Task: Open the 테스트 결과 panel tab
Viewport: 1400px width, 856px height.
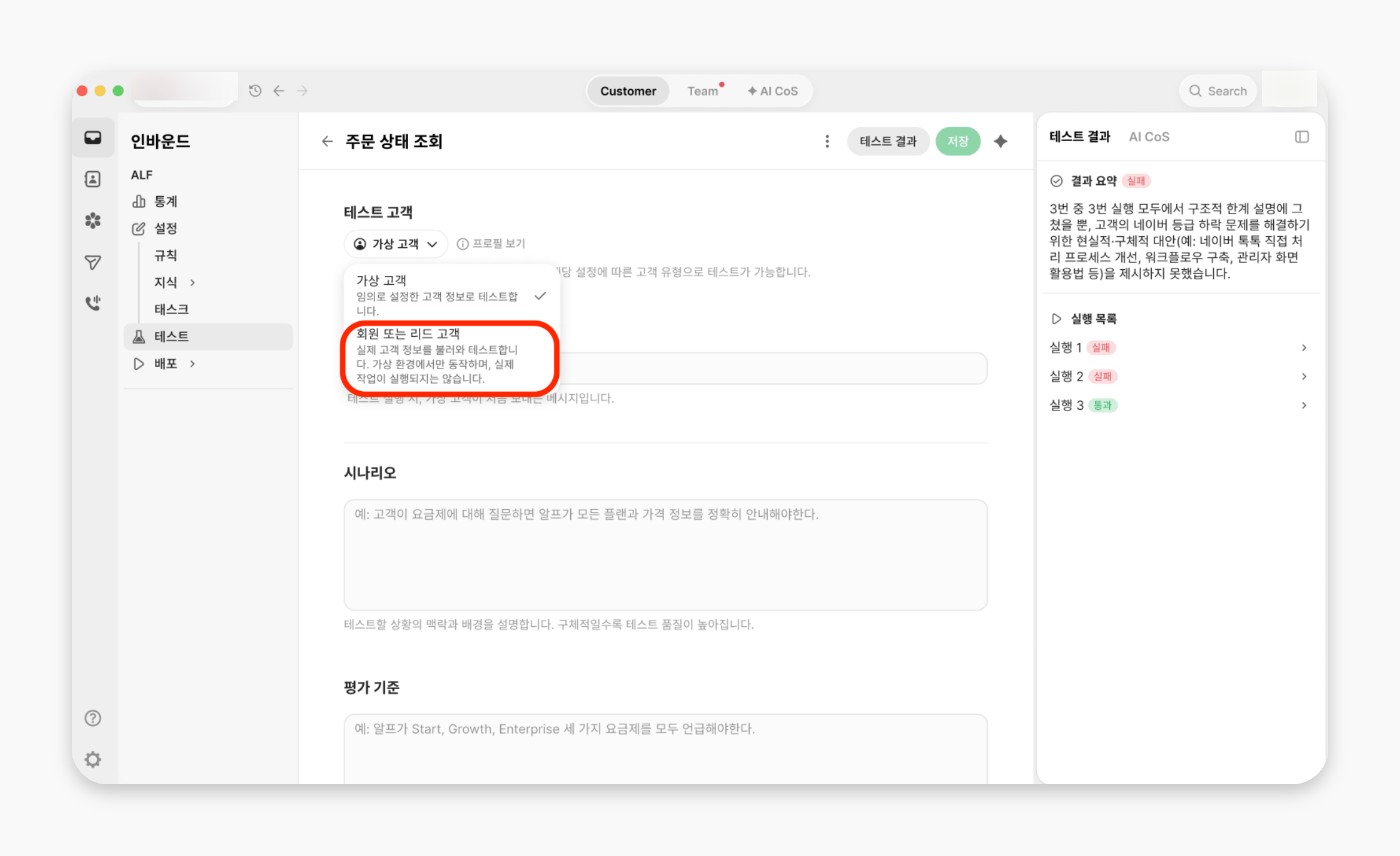Action: point(1080,137)
